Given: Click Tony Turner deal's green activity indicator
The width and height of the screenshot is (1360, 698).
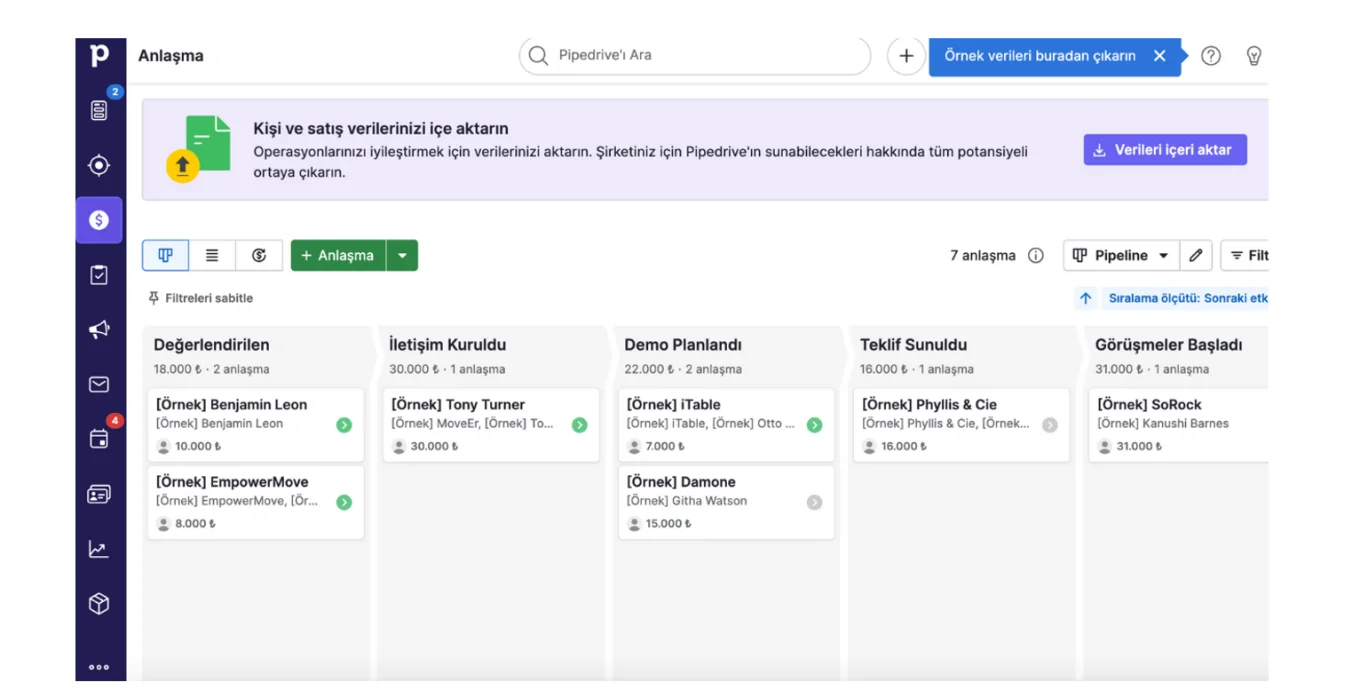Looking at the screenshot, I should [x=579, y=425].
